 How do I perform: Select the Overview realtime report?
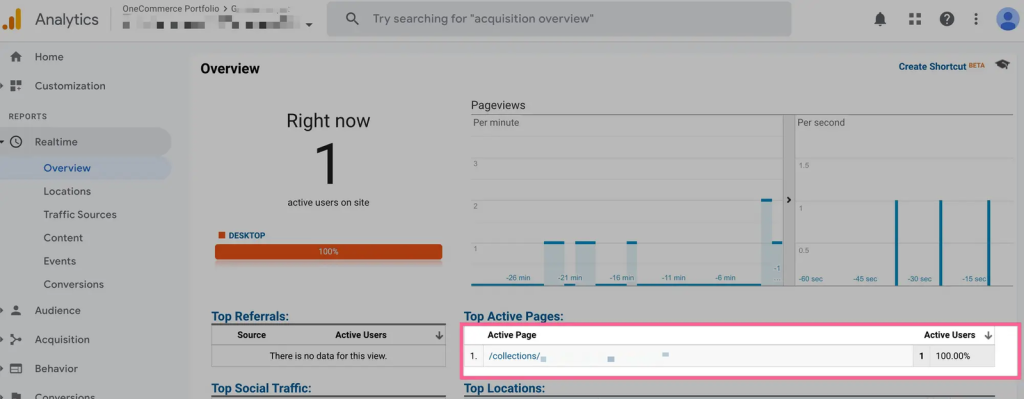point(67,168)
